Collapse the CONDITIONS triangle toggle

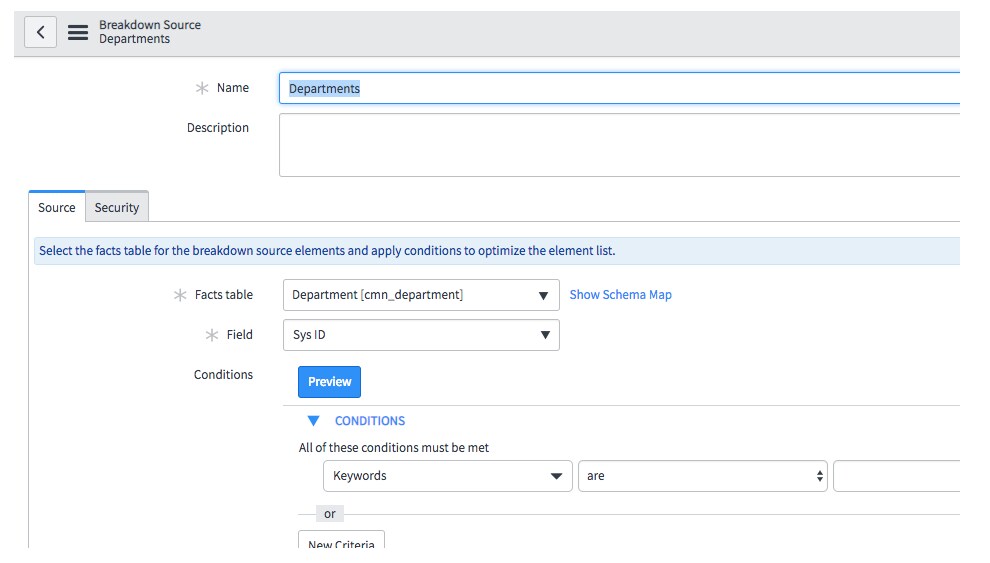click(x=313, y=421)
